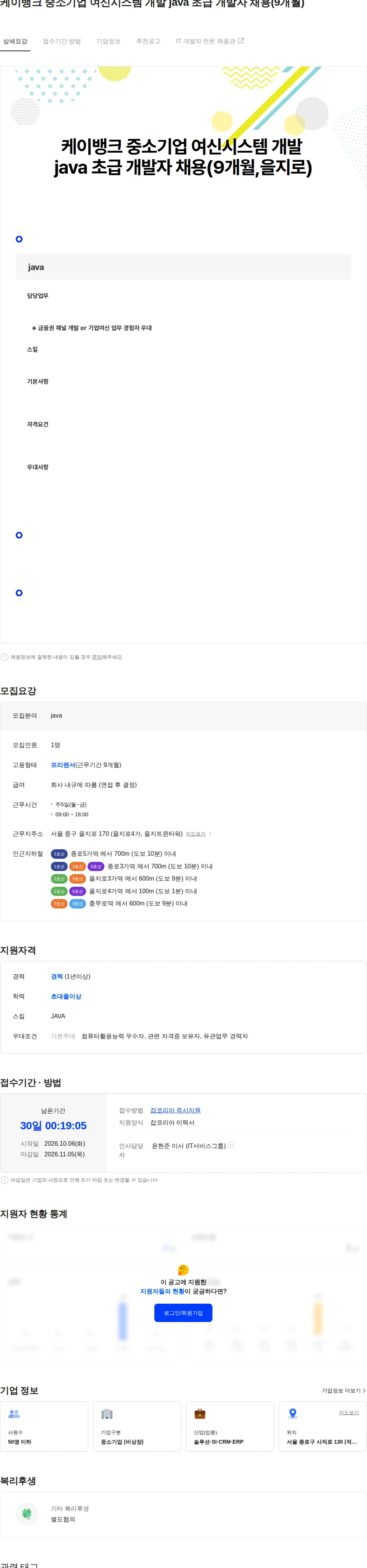367x1568 pixels.
Task: Click the 로그인/회원가입 button
Action: click(183, 1312)
